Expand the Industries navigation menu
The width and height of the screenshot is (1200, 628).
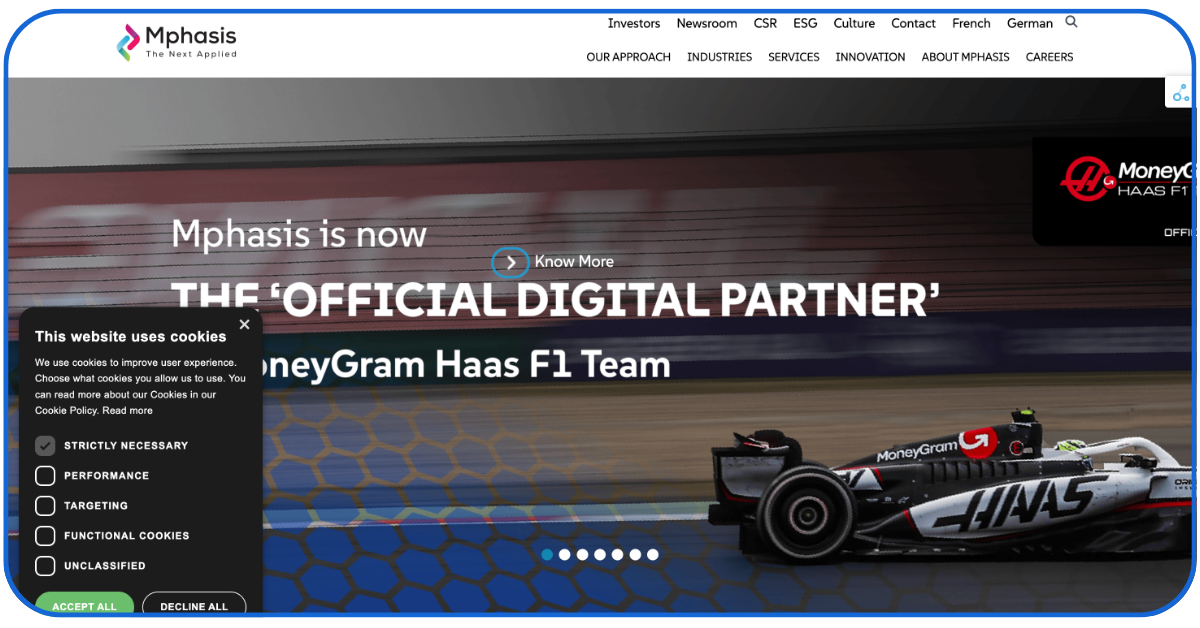point(719,57)
